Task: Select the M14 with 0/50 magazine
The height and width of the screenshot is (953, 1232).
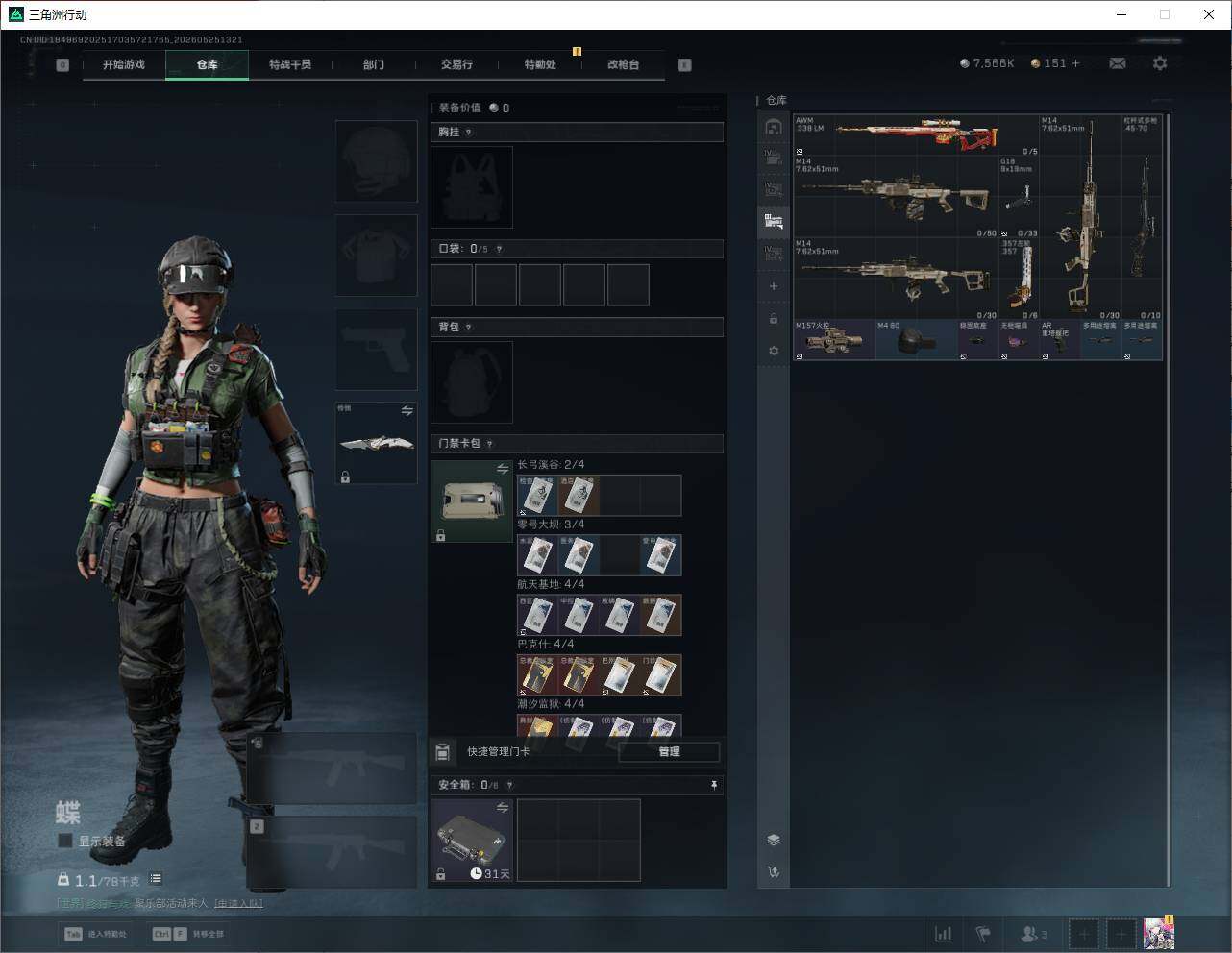Action: pos(896,198)
